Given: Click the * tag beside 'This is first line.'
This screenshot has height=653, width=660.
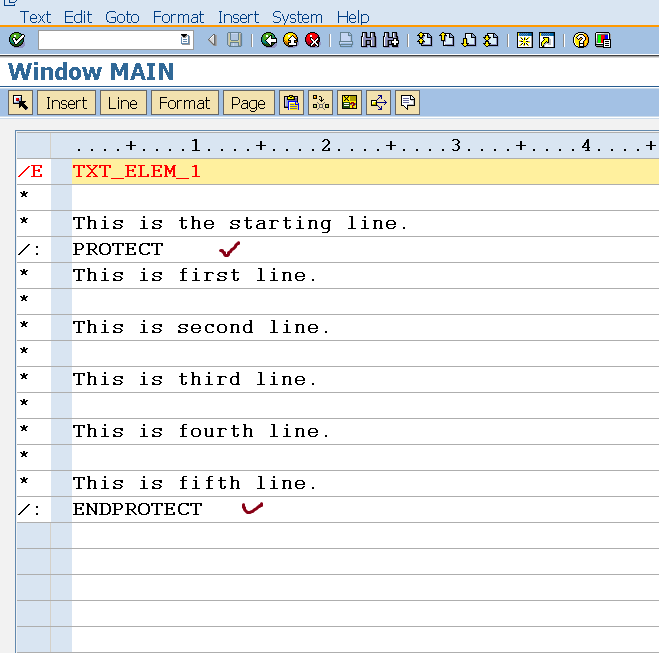Looking at the screenshot, I should (x=24, y=274).
